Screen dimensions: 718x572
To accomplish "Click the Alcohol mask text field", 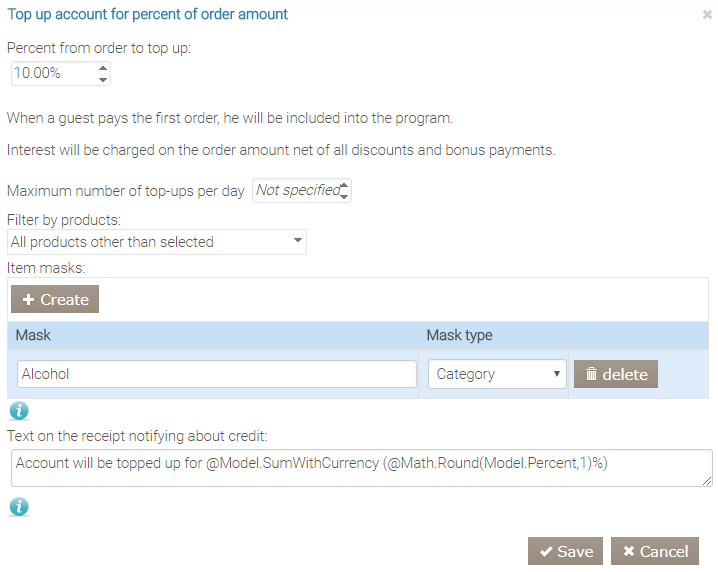I will (x=217, y=374).
